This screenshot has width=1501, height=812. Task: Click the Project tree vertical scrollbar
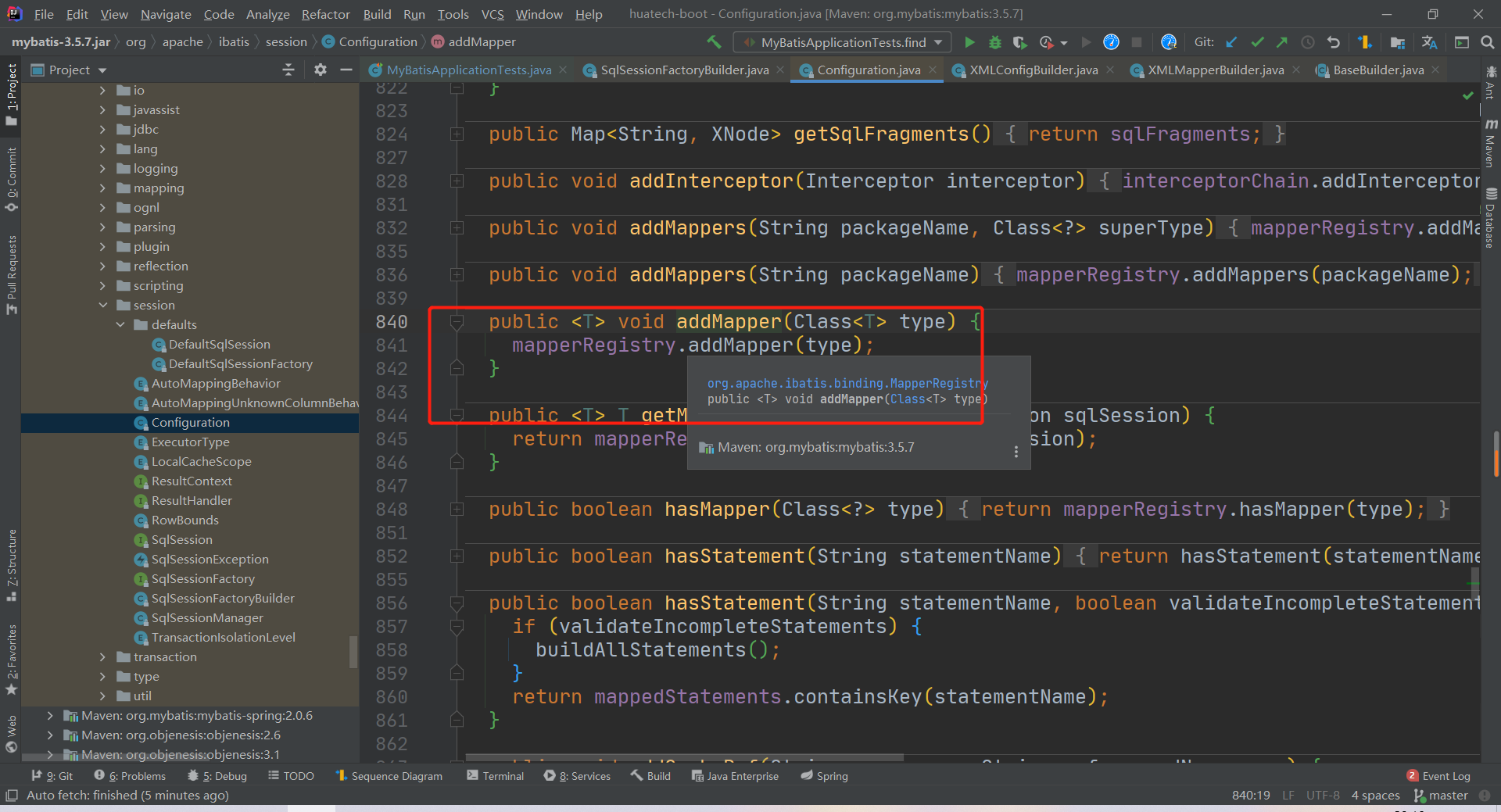(353, 651)
